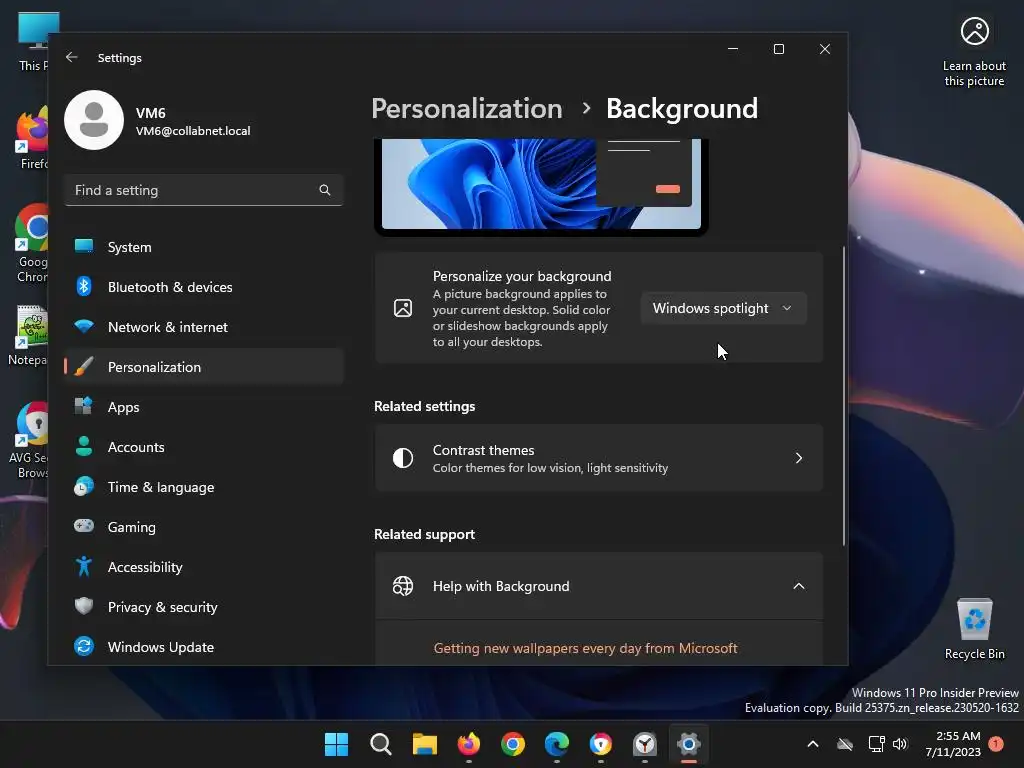Open the clock showing 2:55 AM
This screenshot has width=1024, height=768.
tap(953, 744)
